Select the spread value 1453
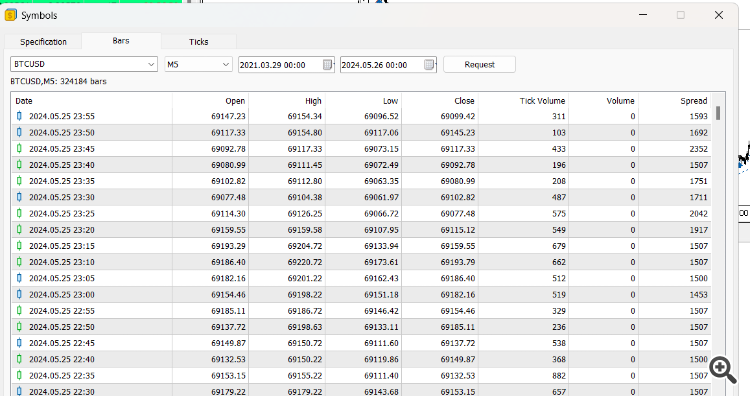This screenshot has width=750, height=396. [698, 295]
